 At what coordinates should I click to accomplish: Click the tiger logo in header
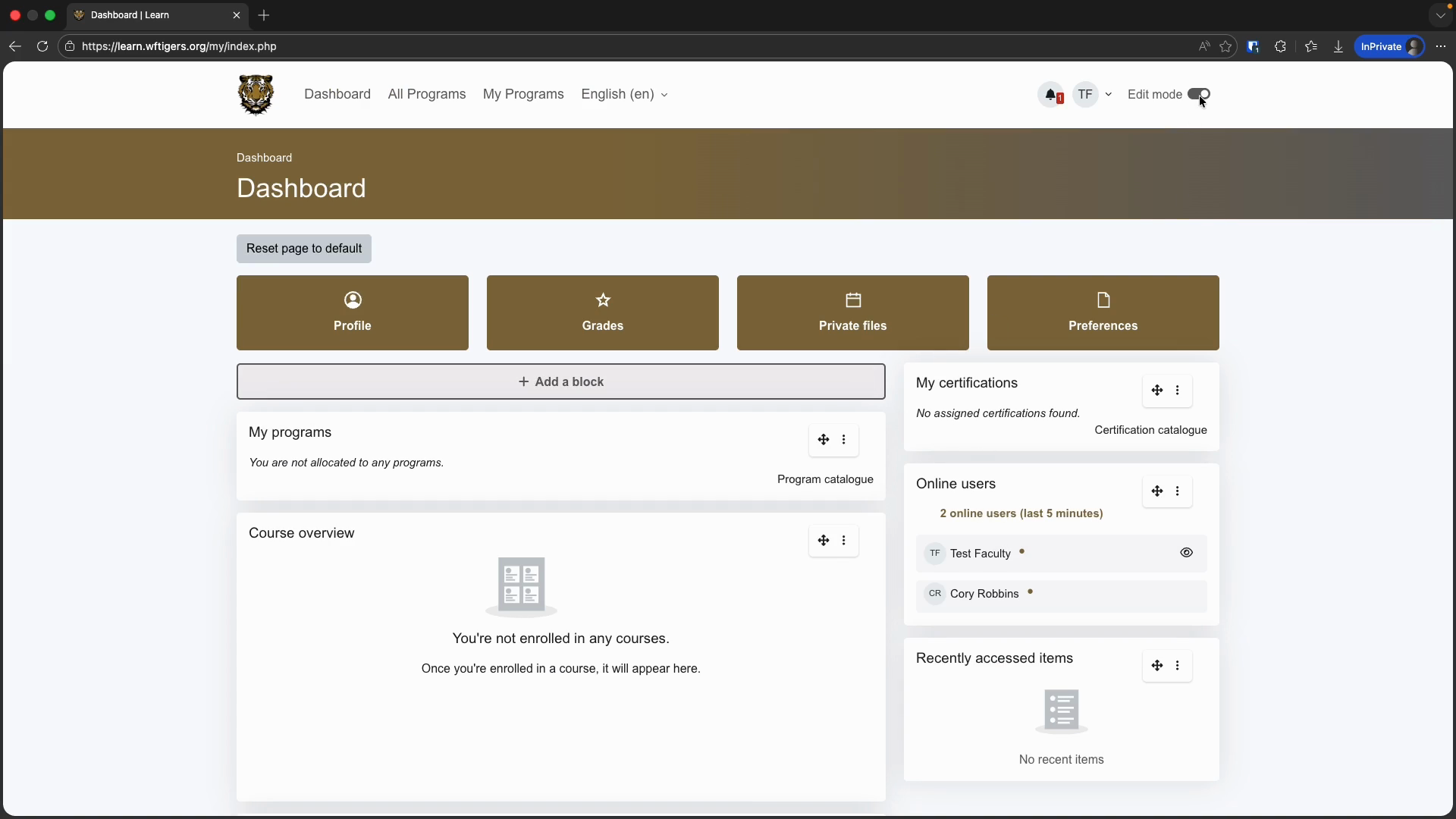pos(256,95)
